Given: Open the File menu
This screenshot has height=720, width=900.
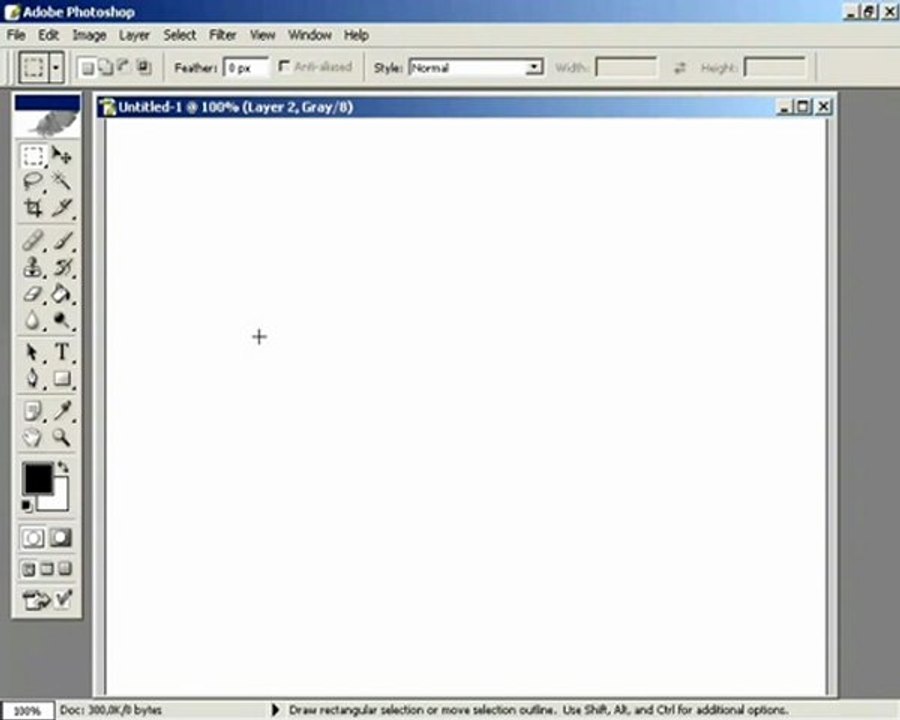Looking at the screenshot, I should click(x=16, y=35).
